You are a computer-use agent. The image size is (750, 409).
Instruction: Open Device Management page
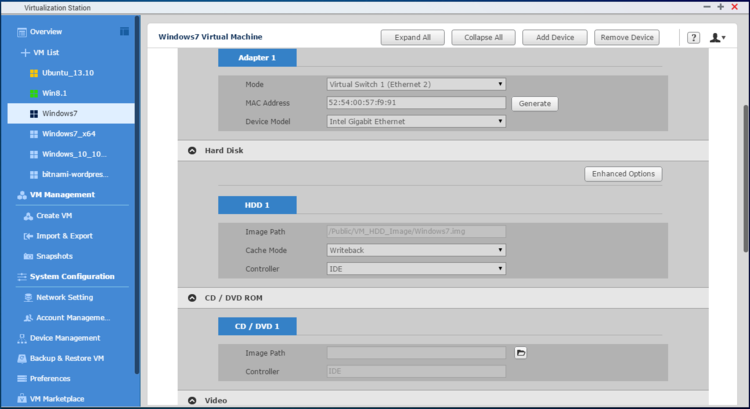[x=65, y=338]
